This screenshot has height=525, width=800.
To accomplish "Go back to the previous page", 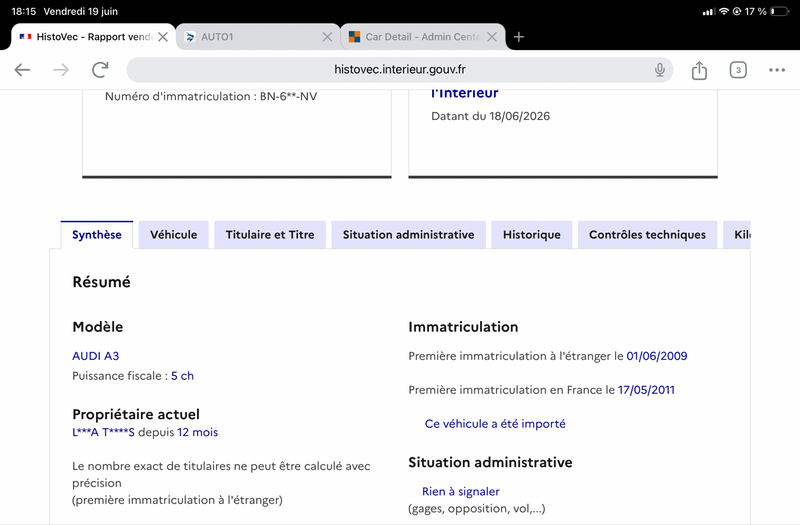I will (x=22, y=69).
